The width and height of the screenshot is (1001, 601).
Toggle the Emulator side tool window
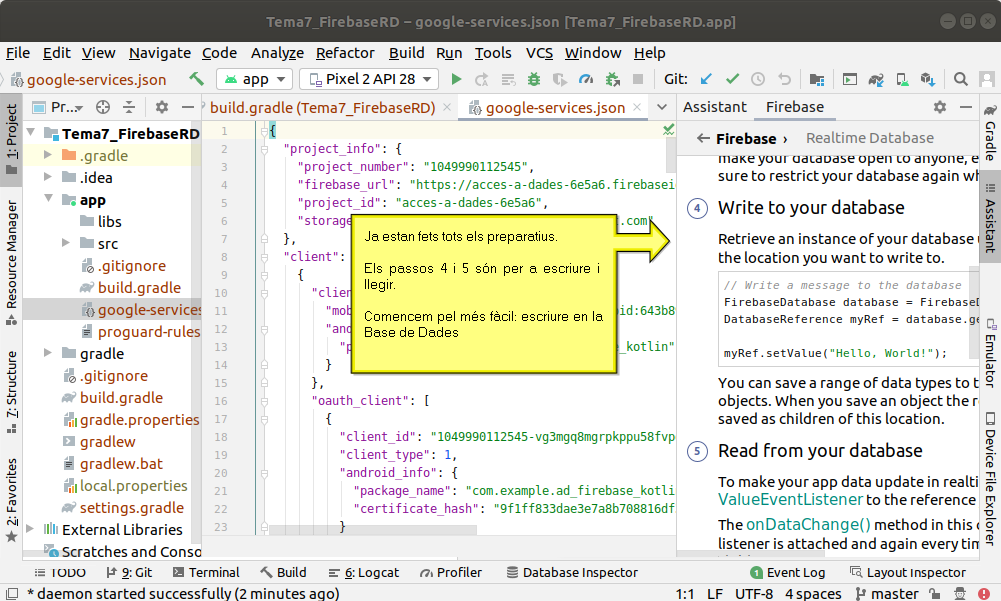point(990,353)
